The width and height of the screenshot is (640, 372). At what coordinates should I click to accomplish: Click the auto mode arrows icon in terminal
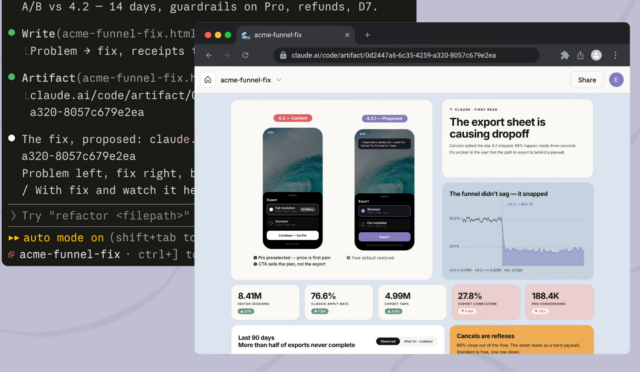pyautogui.click(x=13, y=238)
